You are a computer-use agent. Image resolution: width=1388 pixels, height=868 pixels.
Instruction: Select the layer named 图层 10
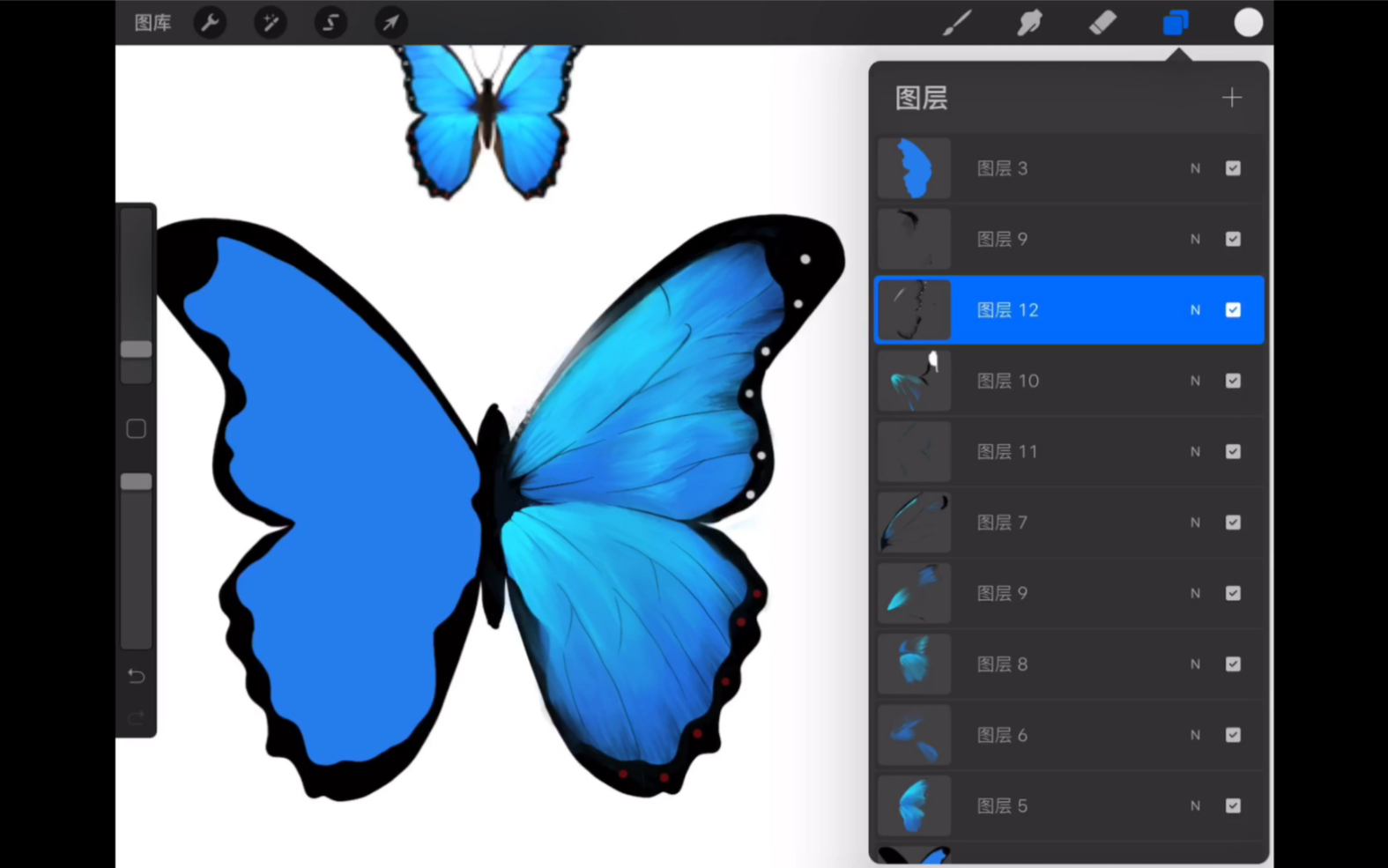point(1008,381)
